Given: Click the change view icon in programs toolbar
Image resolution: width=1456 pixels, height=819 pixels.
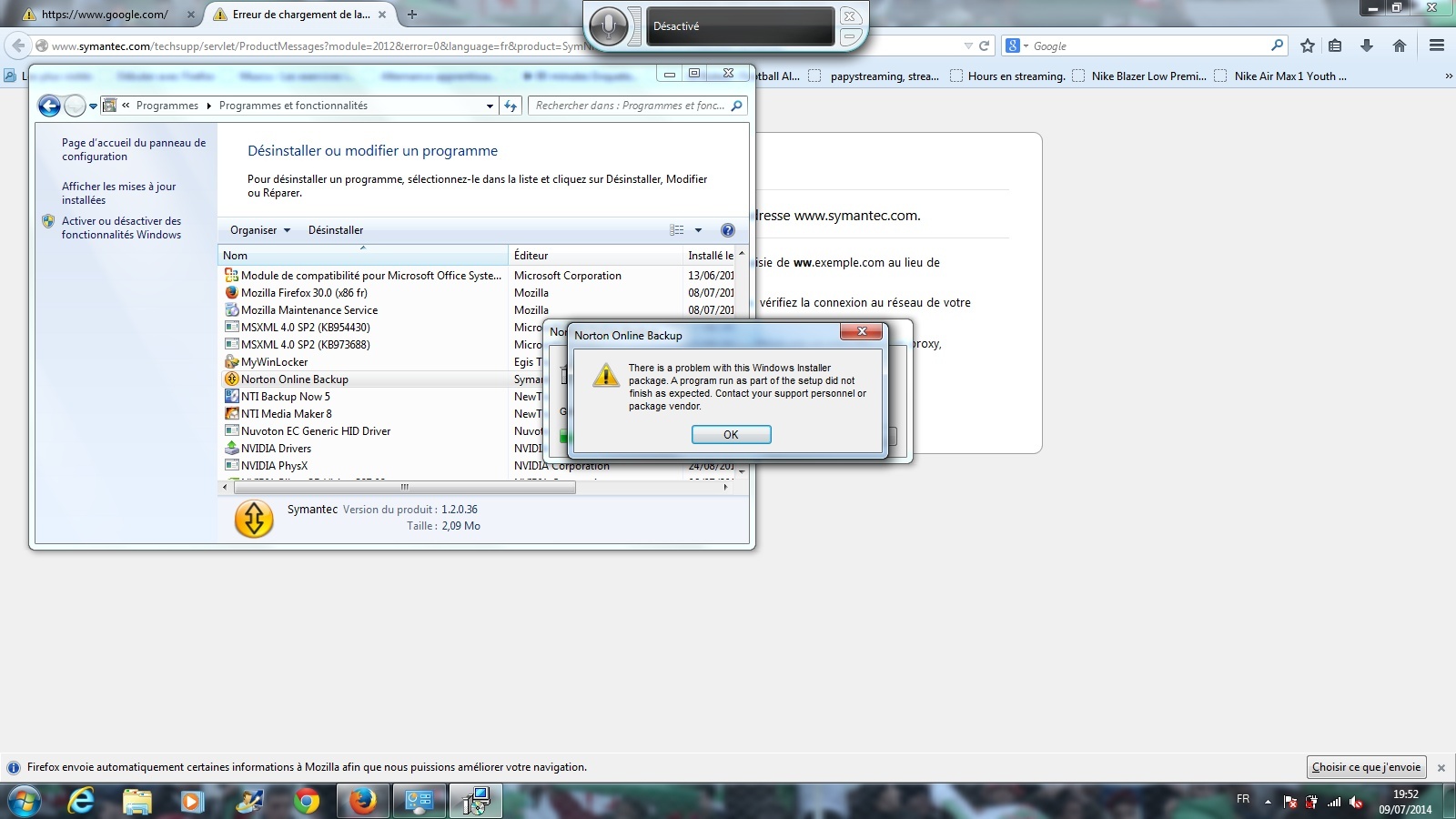Looking at the screenshot, I should tap(677, 230).
